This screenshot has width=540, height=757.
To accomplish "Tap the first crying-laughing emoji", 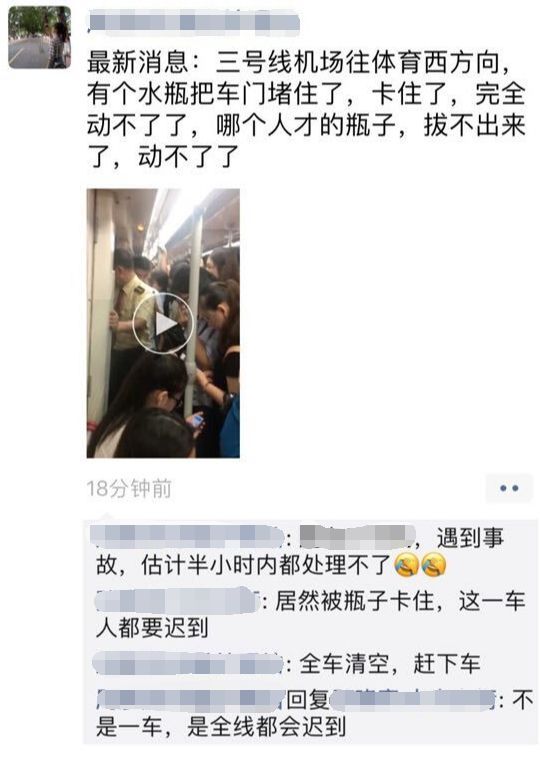I will pos(406,564).
